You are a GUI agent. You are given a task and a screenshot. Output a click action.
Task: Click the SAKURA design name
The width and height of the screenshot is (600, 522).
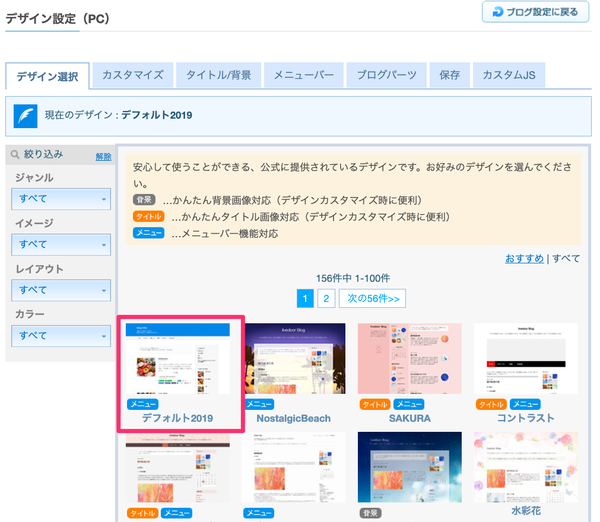(410, 418)
